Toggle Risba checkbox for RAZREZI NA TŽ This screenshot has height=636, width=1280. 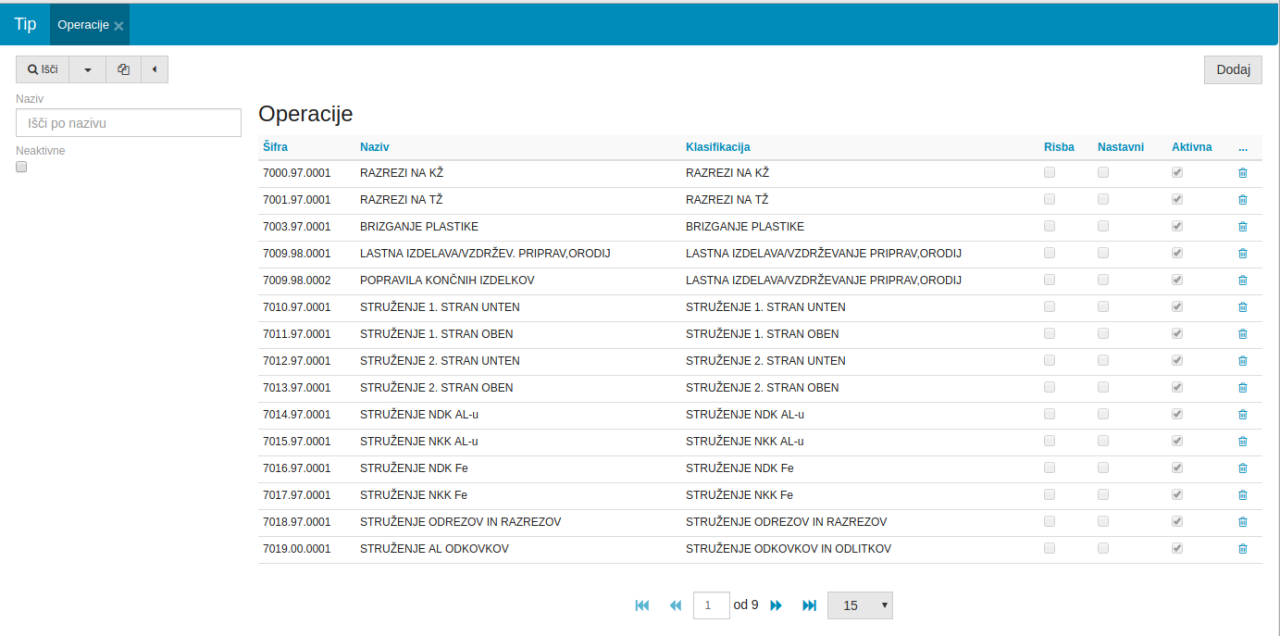coord(1049,200)
